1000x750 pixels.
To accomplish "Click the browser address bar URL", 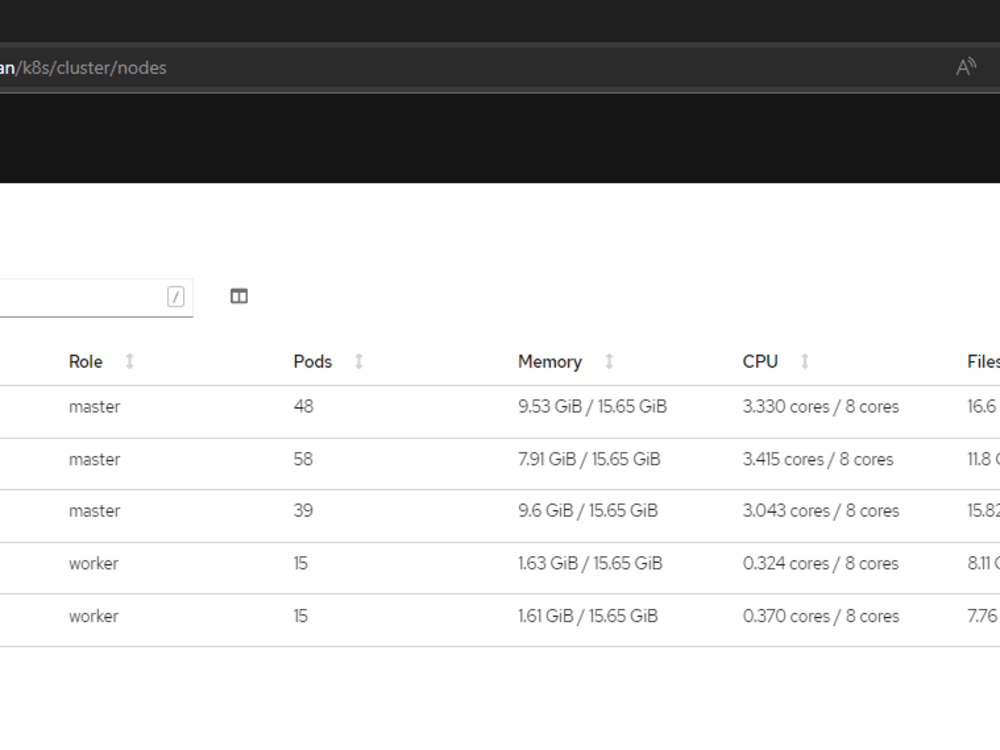I will (90, 68).
